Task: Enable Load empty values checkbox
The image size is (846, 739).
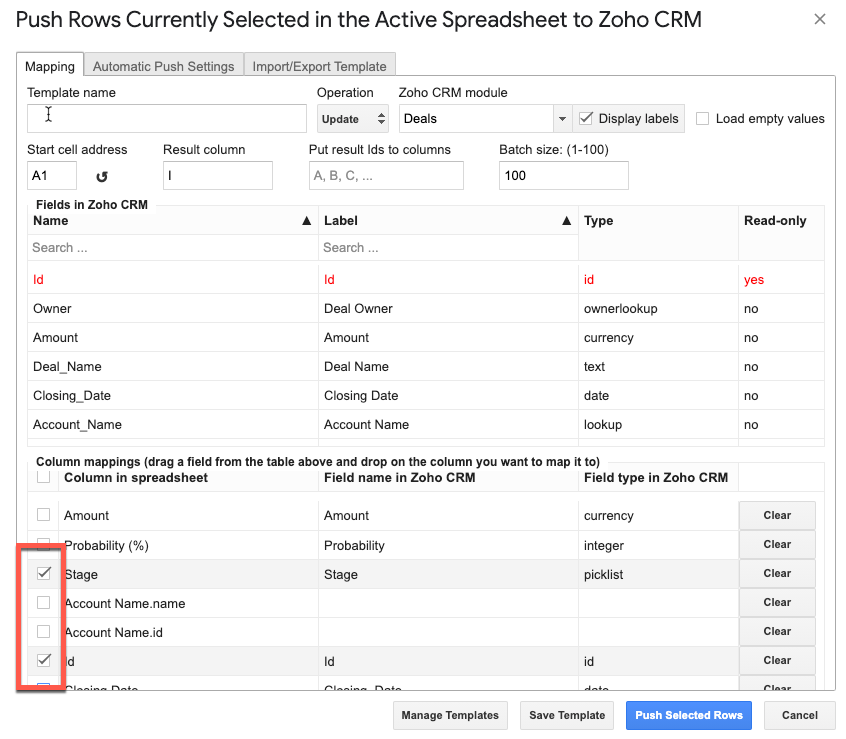Action: pos(703,118)
